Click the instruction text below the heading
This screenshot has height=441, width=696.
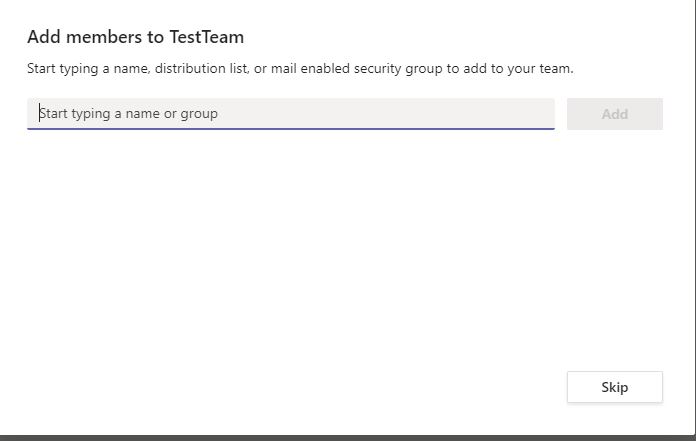pos(300,69)
